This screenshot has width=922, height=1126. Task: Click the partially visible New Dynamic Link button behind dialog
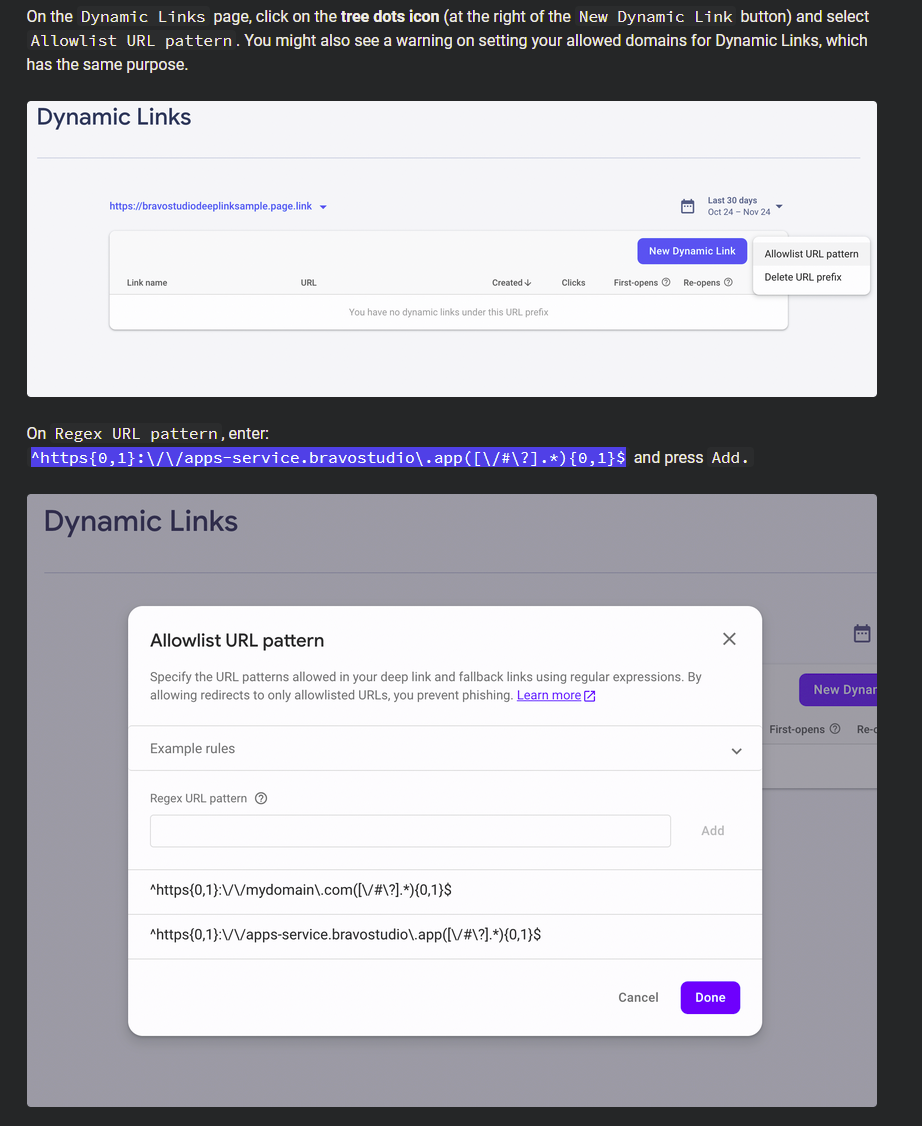[838, 689]
